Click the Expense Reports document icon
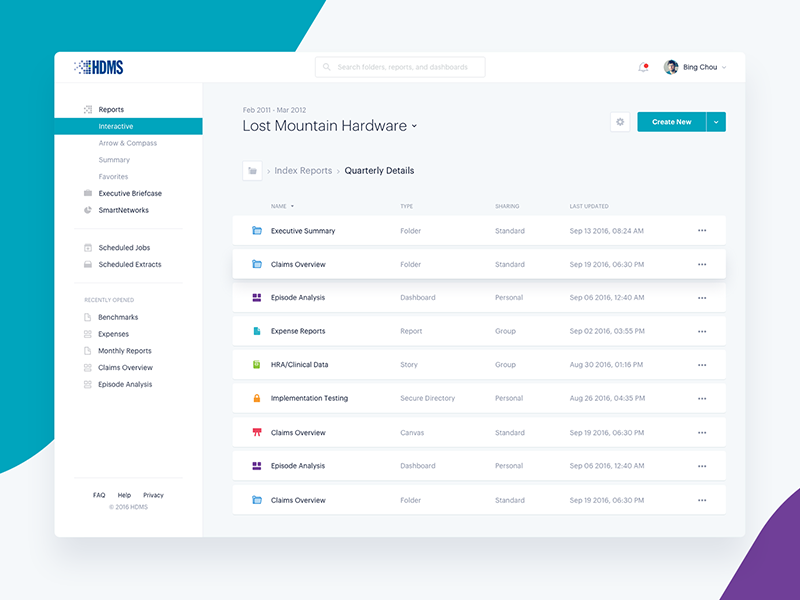Viewport: 800px width, 600px height. [x=257, y=331]
